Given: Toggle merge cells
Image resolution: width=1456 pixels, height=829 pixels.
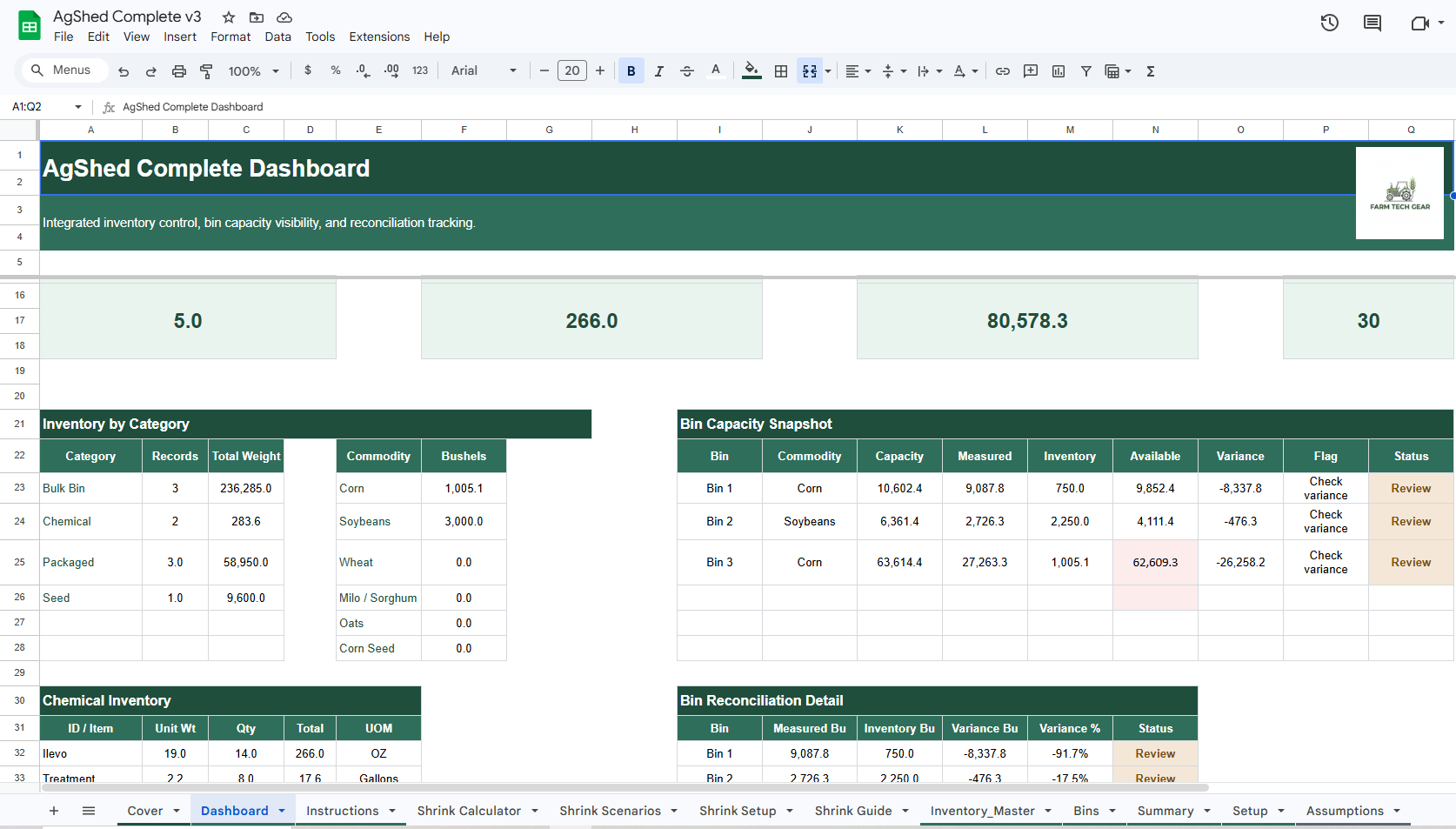Looking at the screenshot, I should click(808, 70).
